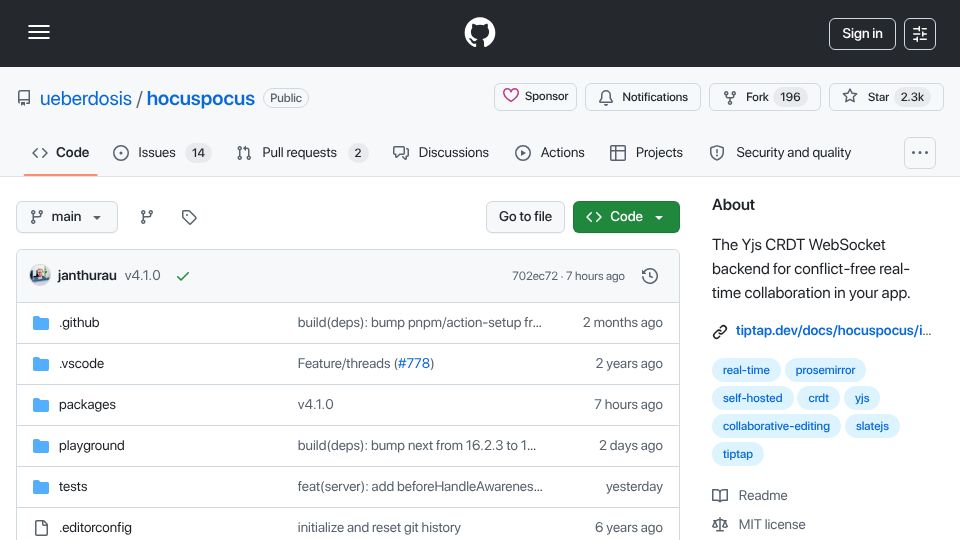View tags icon

(x=189, y=217)
